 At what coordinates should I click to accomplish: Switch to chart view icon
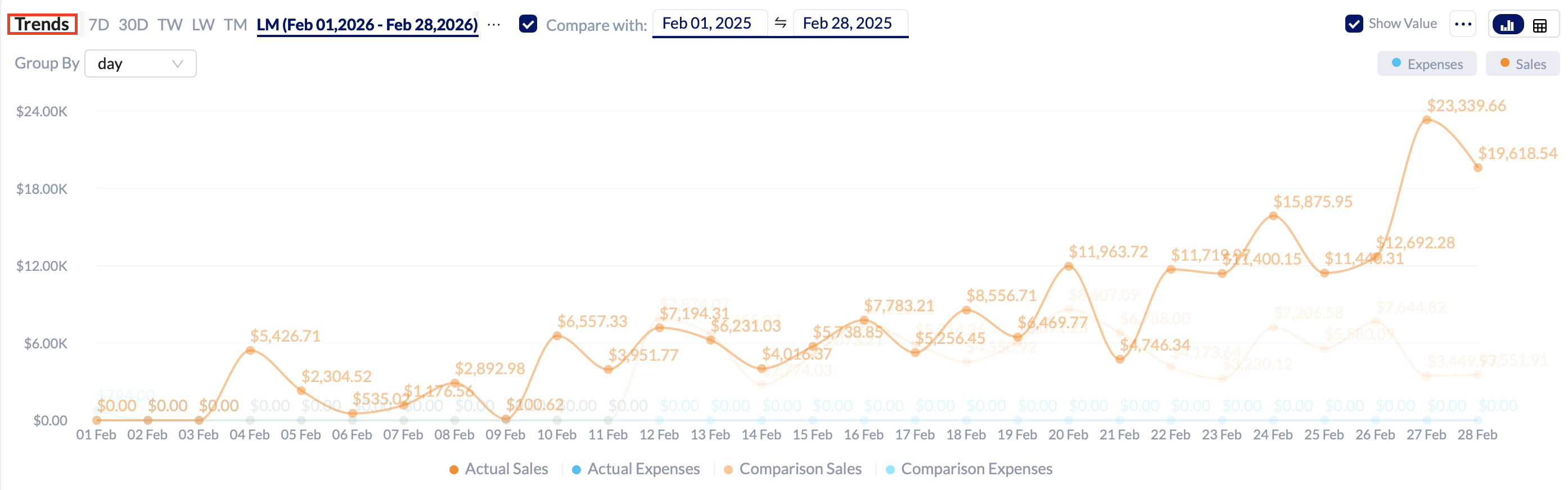1507,25
